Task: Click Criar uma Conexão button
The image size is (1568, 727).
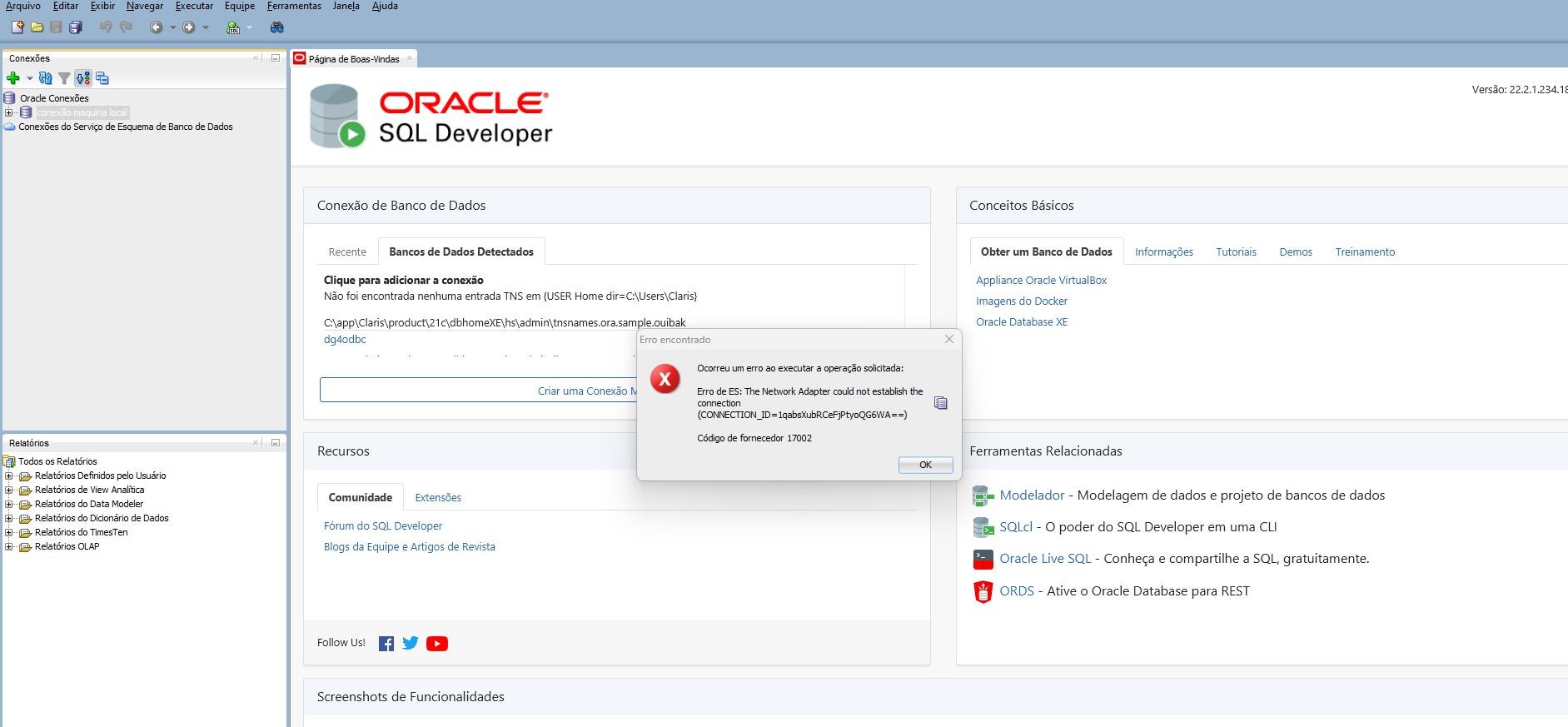Action: click(x=479, y=390)
